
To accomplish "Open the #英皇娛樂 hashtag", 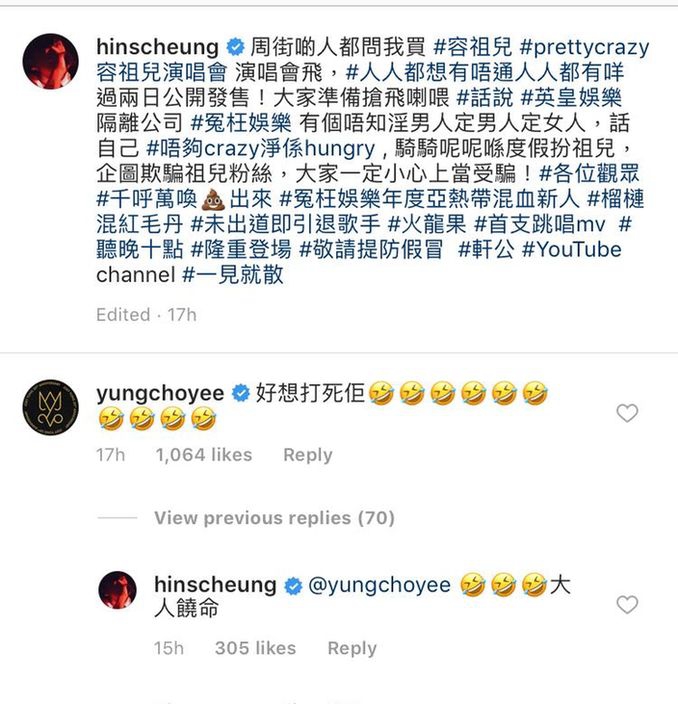I will pyautogui.click(x=571, y=98).
